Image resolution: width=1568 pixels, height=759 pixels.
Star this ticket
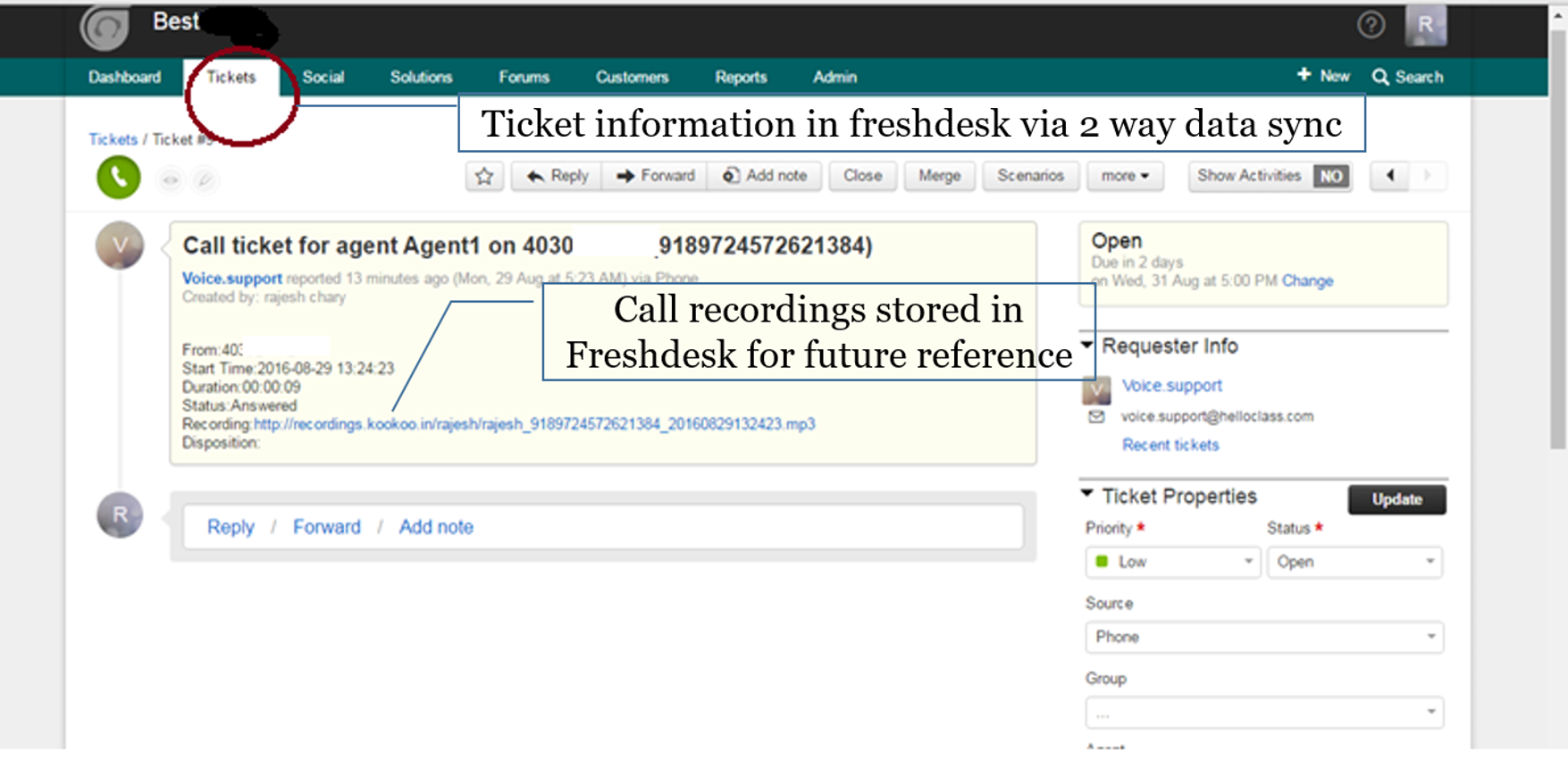click(x=484, y=176)
